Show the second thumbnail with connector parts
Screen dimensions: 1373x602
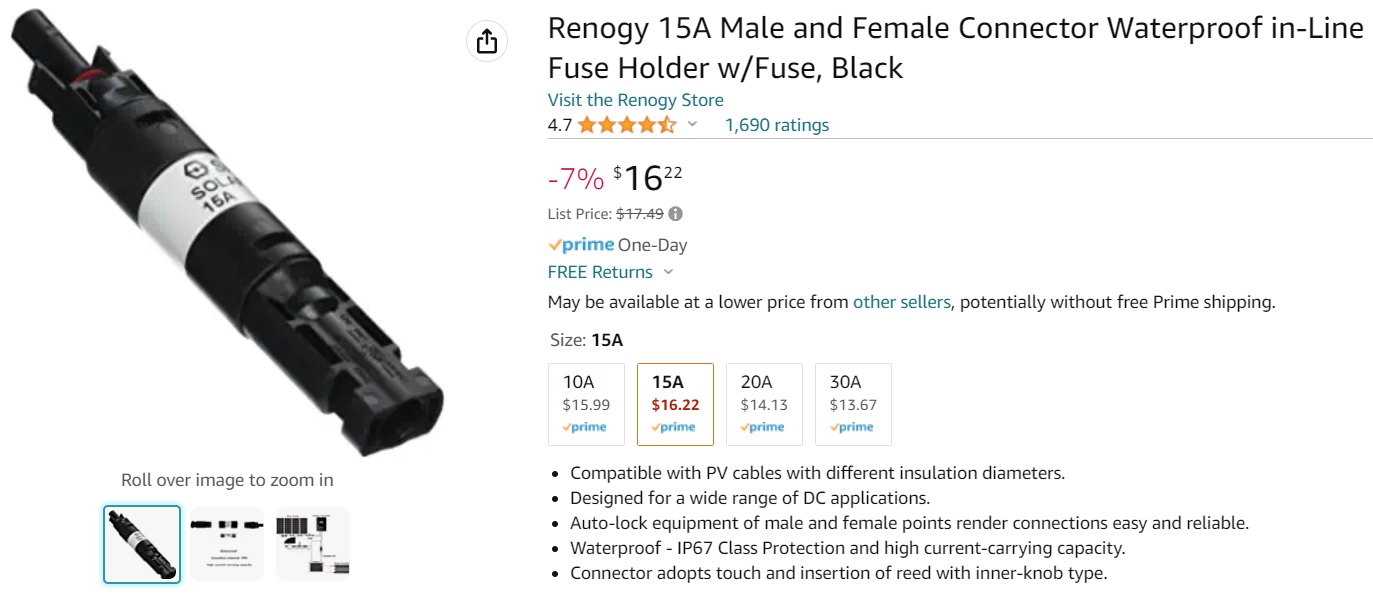click(x=227, y=544)
